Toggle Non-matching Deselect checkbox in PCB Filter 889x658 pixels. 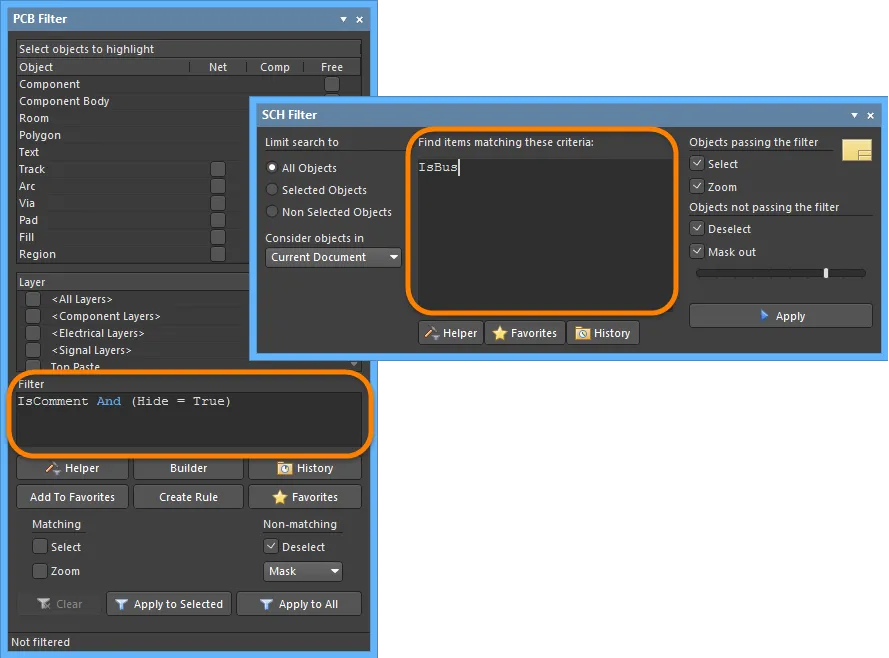click(x=271, y=546)
